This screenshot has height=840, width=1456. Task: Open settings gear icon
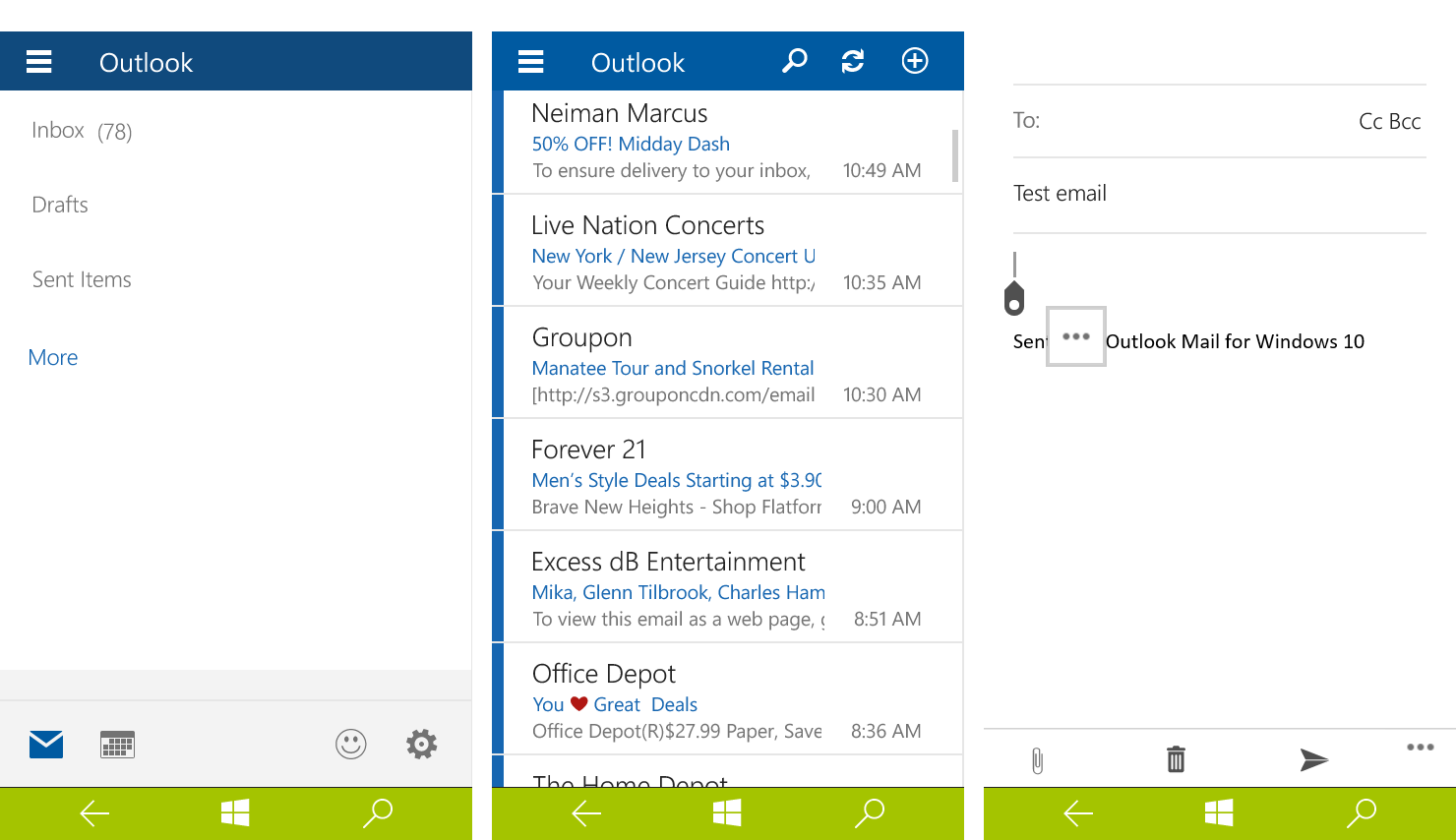(422, 745)
